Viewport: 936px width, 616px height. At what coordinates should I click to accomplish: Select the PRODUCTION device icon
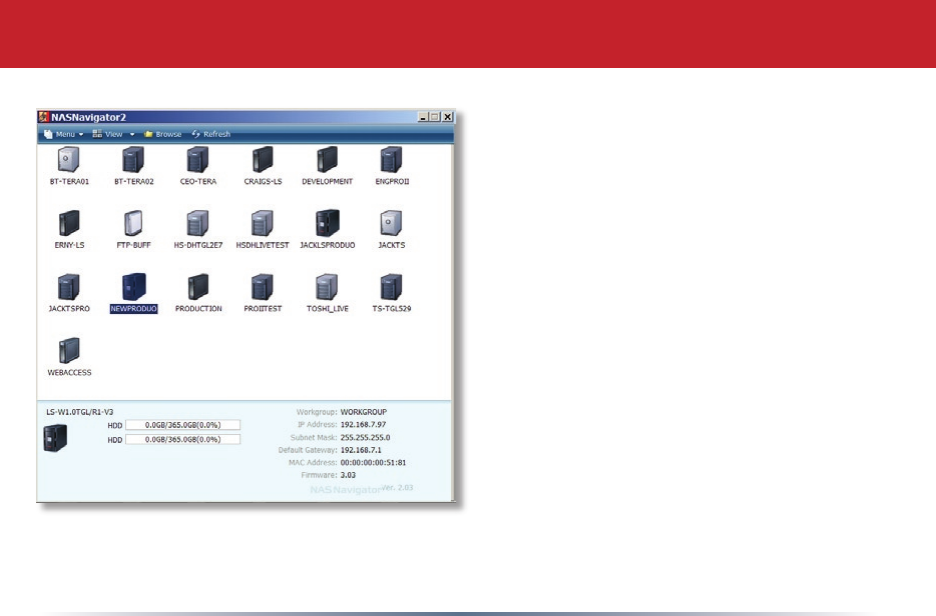pyautogui.click(x=198, y=287)
